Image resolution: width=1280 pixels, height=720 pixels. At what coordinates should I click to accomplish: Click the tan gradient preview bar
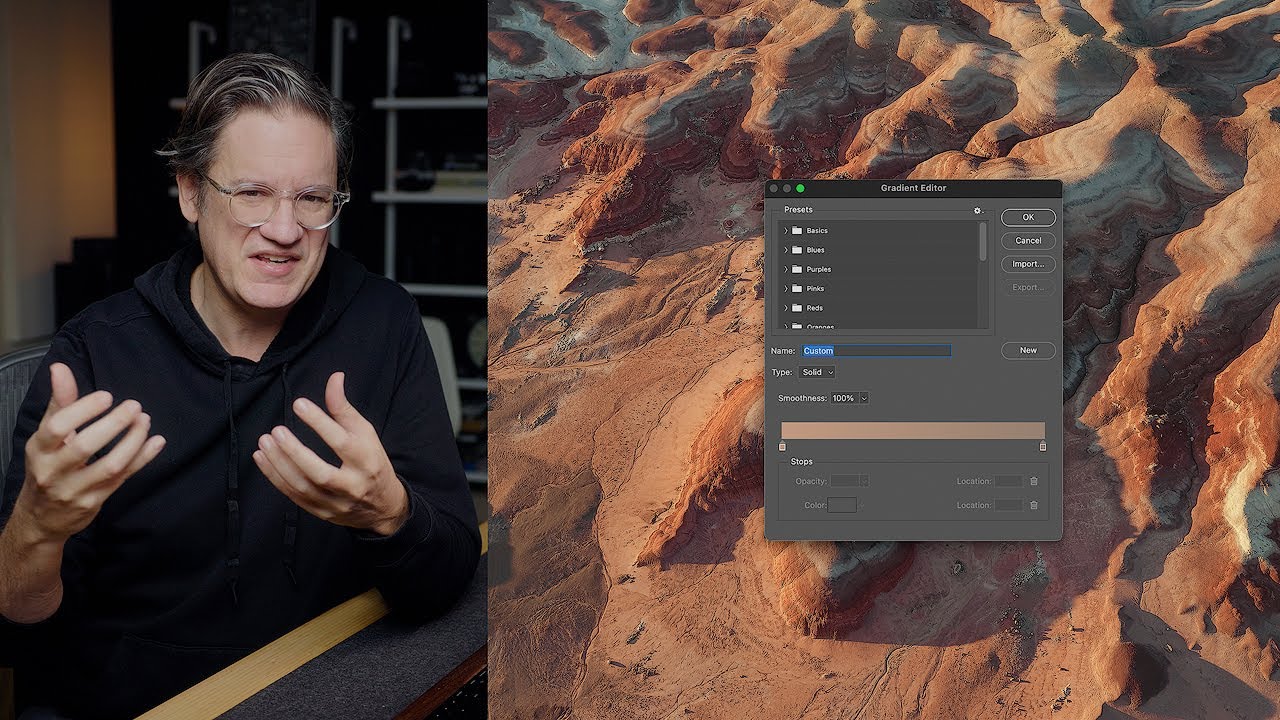click(913, 430)
